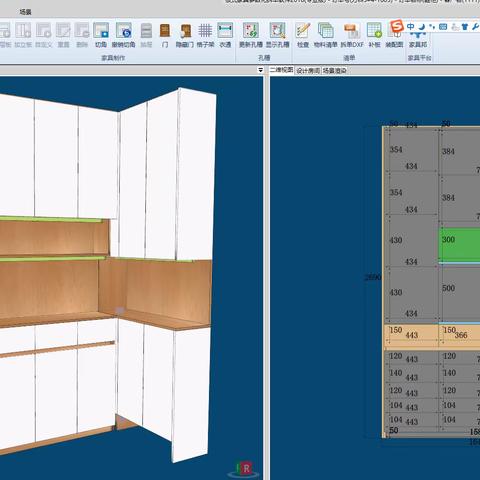
Task: Add a door with the 门 tool
Action: point(165,35)
